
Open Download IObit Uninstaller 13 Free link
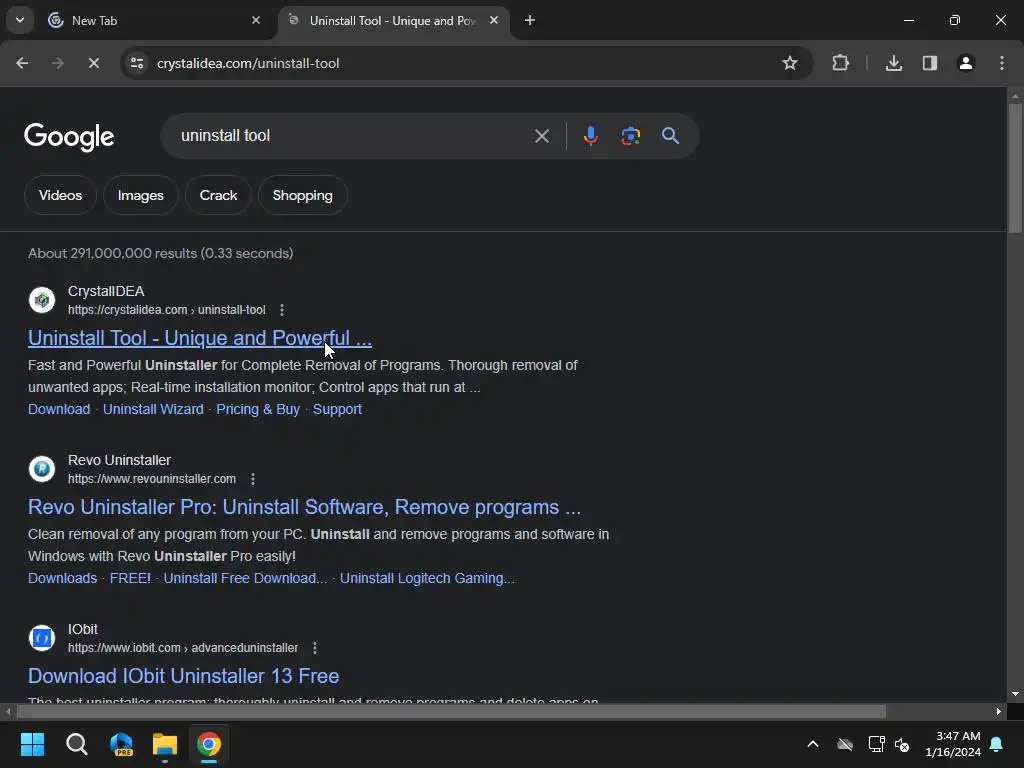[x=184, y=676]
